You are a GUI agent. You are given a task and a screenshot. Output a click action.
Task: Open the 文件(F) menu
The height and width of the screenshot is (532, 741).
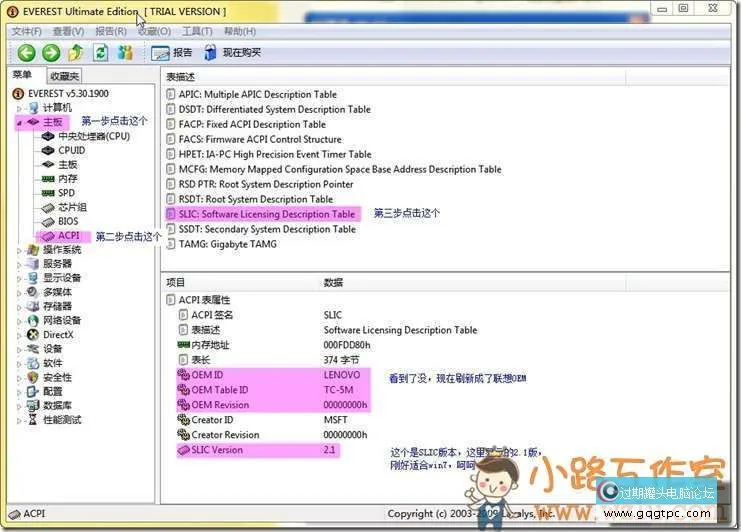pos(26,32)
